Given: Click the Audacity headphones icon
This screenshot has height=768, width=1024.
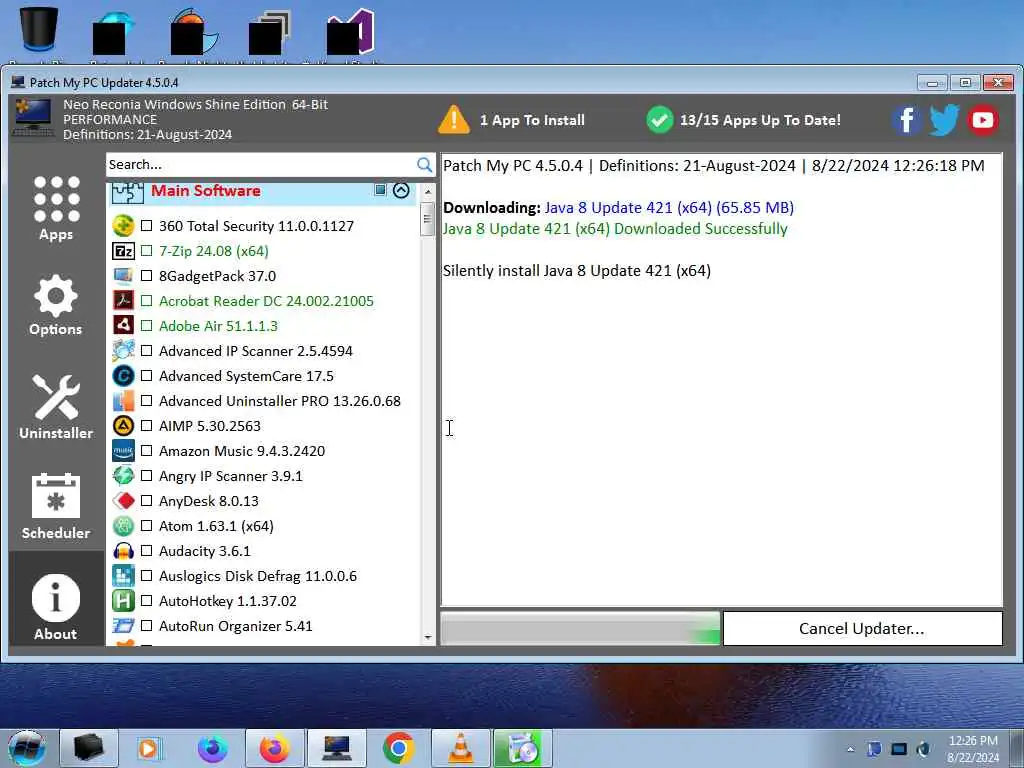Looking at the screenshot, I should coord(123,551).
